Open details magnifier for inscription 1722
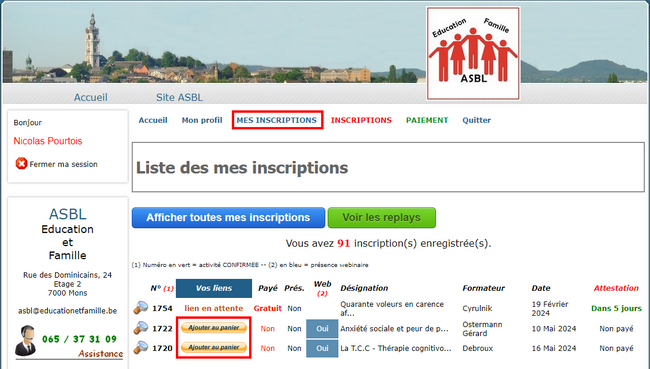The image size is (650, 369). tap(141, 328)
